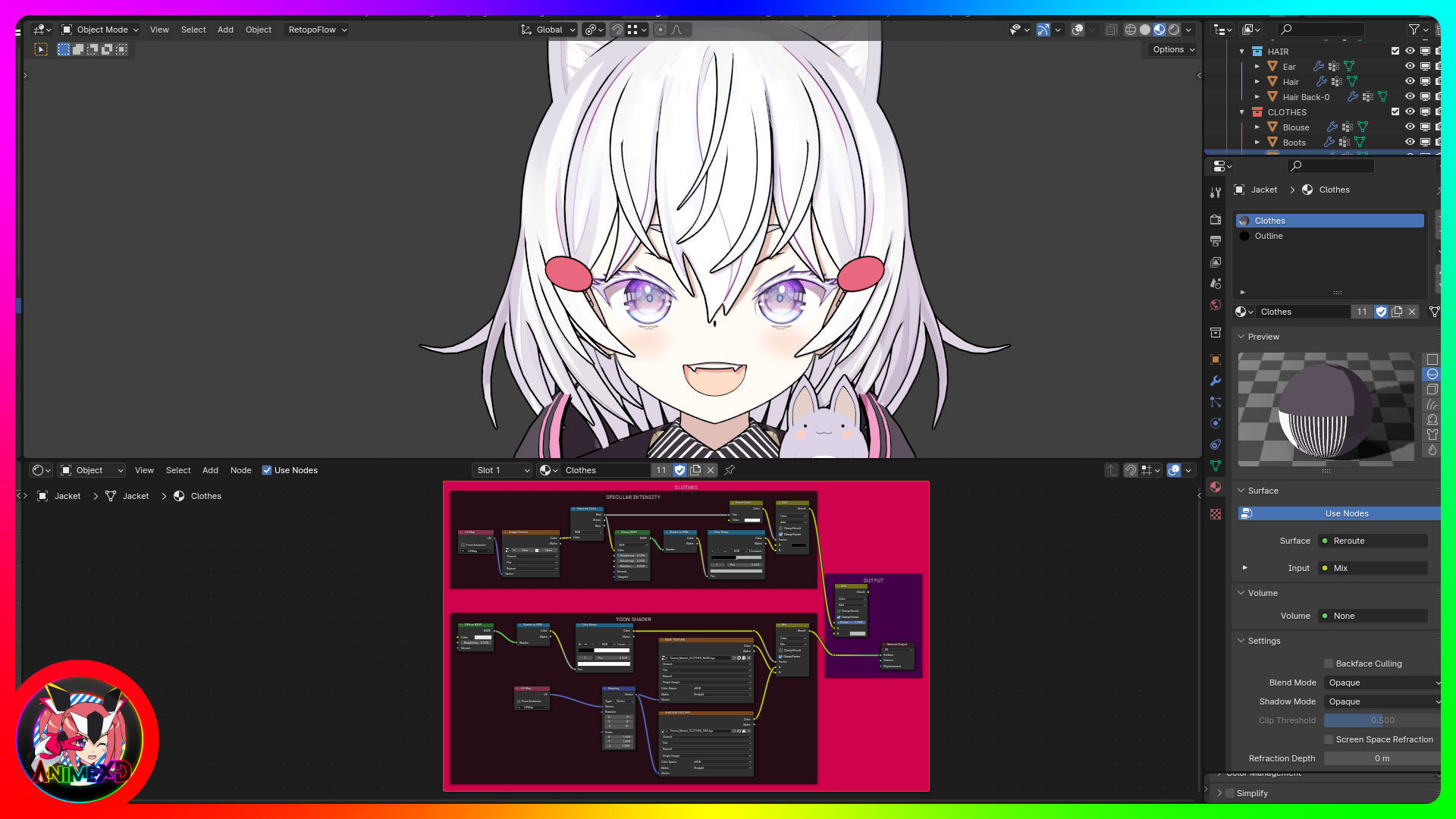Unlink Clothes material in properties panel
Viewport: 1456px width, 819px height.
pyautogui.click(x=1412, y=312)
